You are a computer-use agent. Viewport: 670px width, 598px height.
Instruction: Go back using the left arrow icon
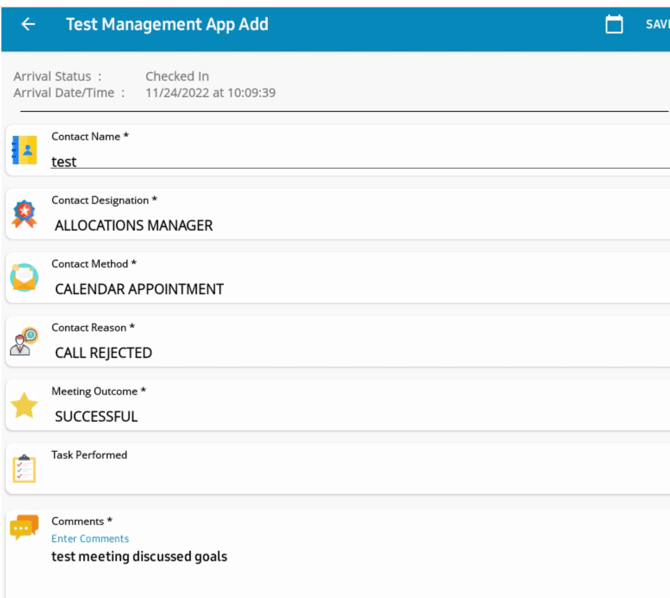[28, 24]
